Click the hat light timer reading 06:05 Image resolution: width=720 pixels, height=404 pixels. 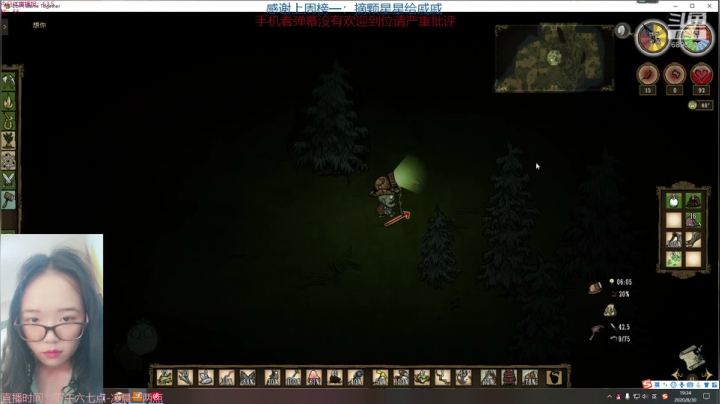(x=624, y=282)
